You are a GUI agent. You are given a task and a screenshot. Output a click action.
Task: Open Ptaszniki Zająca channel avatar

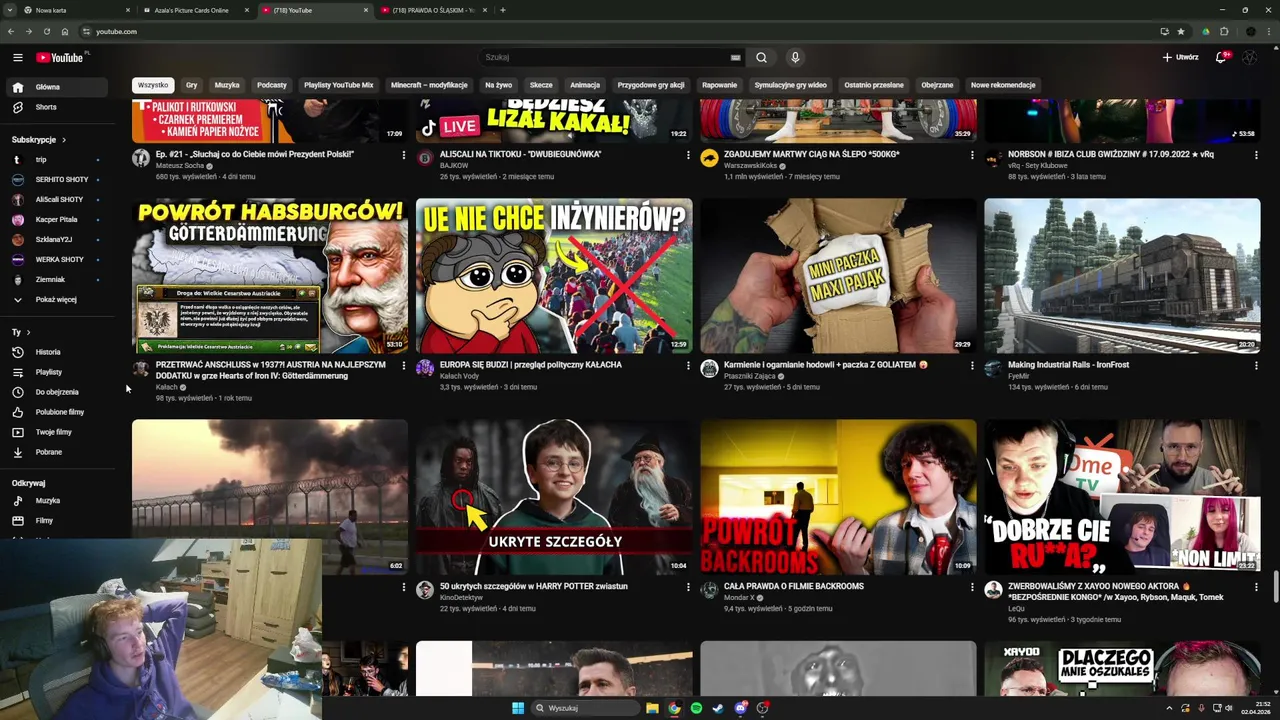pos(709,368)
